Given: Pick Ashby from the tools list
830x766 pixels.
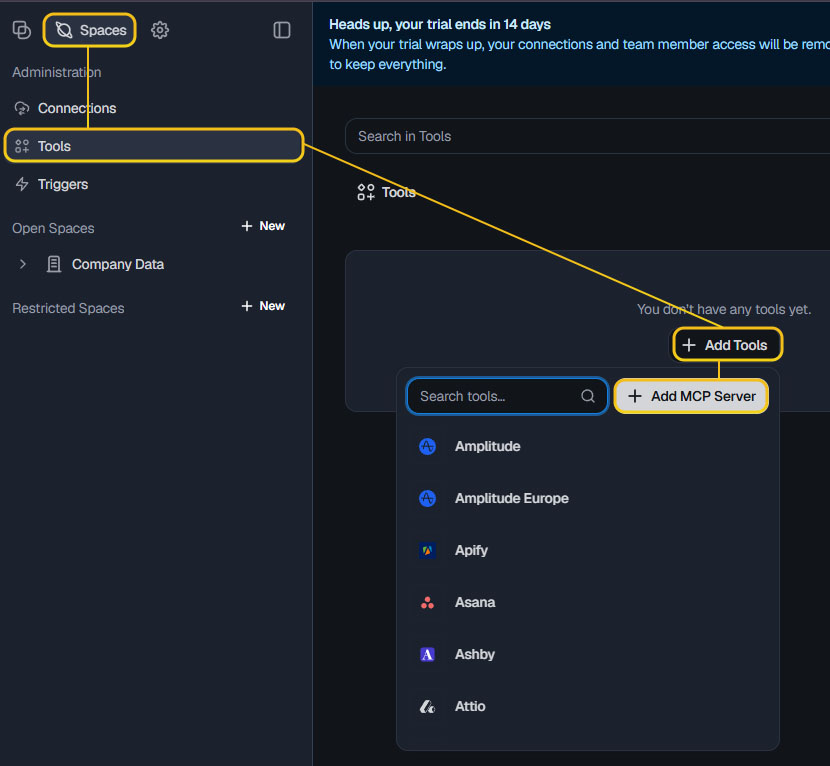Looking at the screenshot, I should click(x=588, y=654).
